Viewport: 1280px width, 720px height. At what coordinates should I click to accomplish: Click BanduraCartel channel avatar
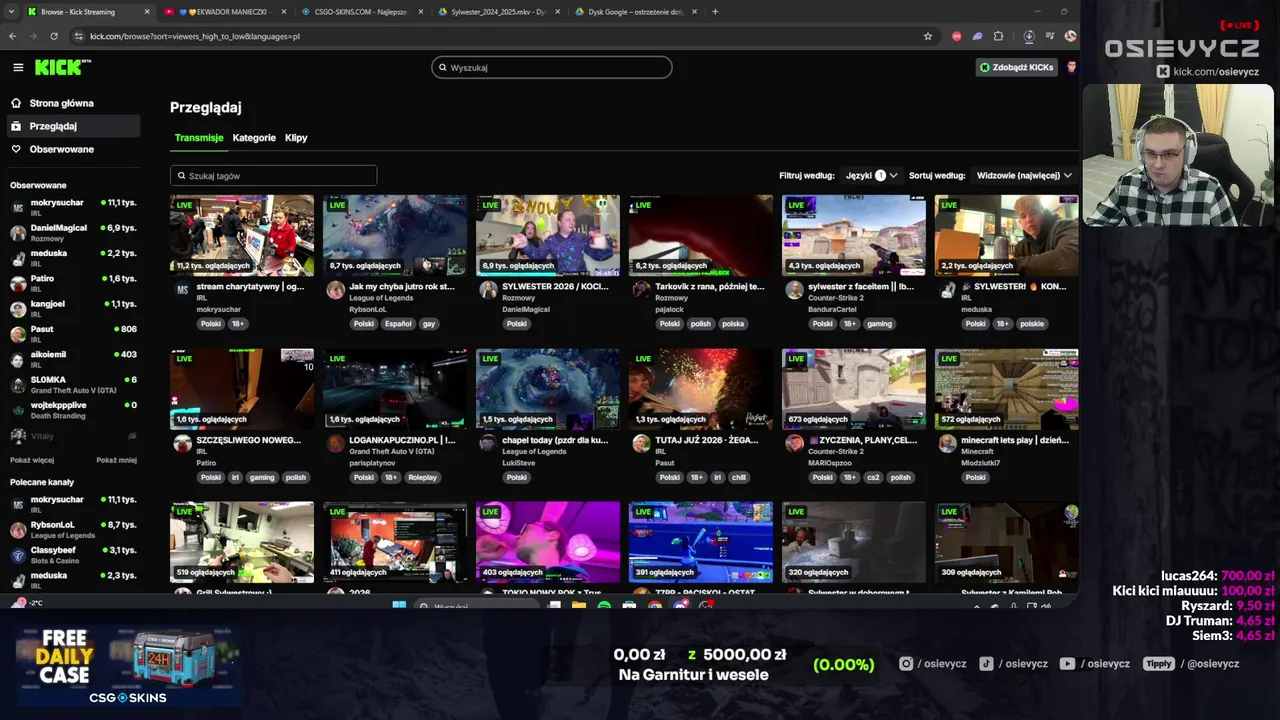[x=794, y=290]
